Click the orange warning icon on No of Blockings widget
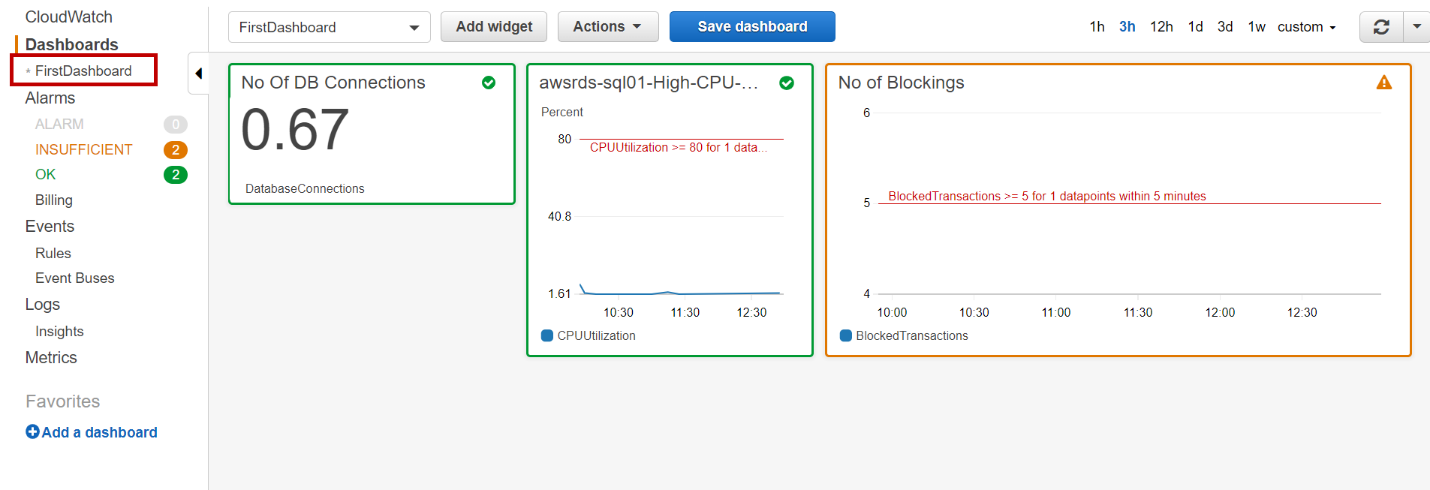The height and width of the screenshot is (490, 1430). pos(1384,83)
